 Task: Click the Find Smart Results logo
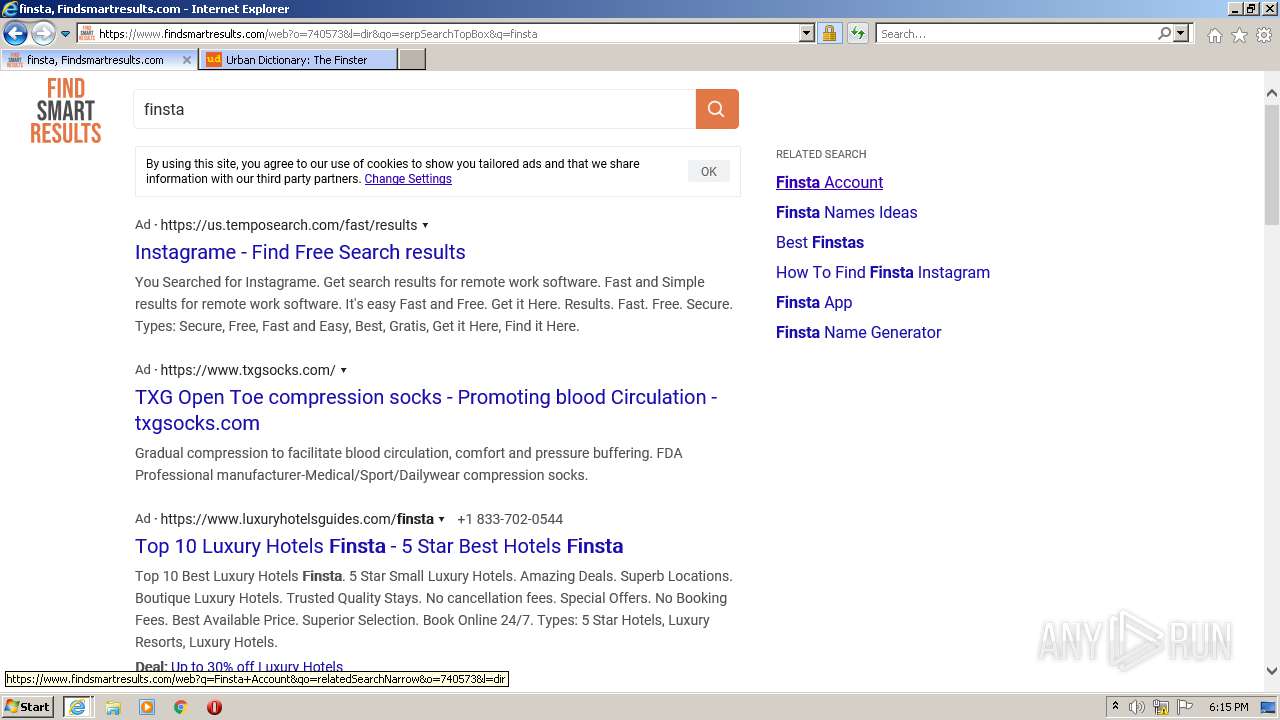tap(65, 110)
